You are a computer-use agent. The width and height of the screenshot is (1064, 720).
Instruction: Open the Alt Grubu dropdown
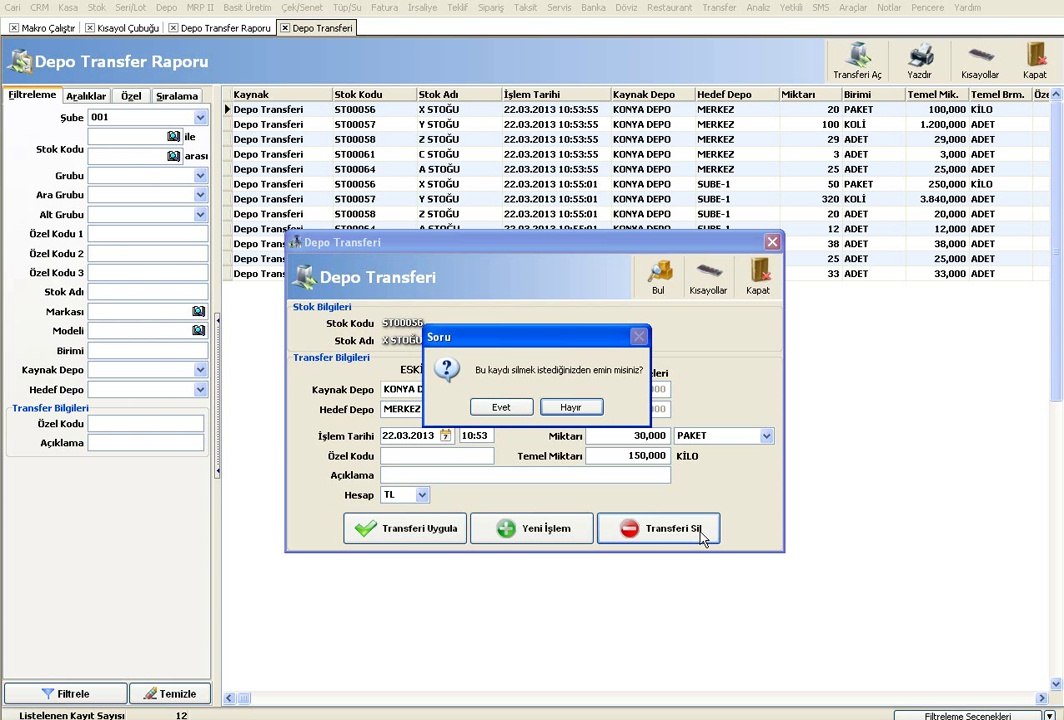(200, 214)
